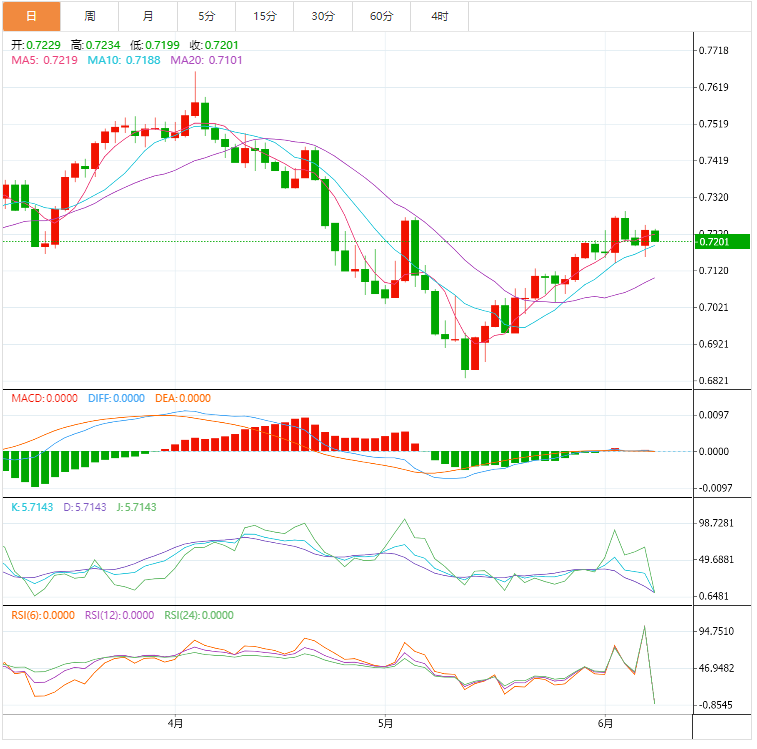The width and height of the screenshot is (757, 749).
Task: Click the green 0.7201 current price tag
Action: pyautogui.click(x=714, y=242)
